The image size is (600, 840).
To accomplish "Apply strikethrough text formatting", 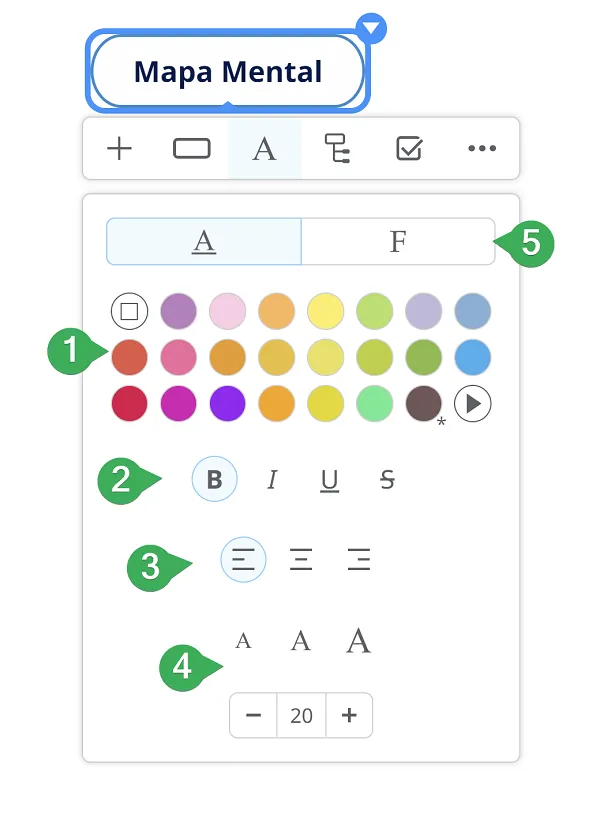I will coord(387,479).
